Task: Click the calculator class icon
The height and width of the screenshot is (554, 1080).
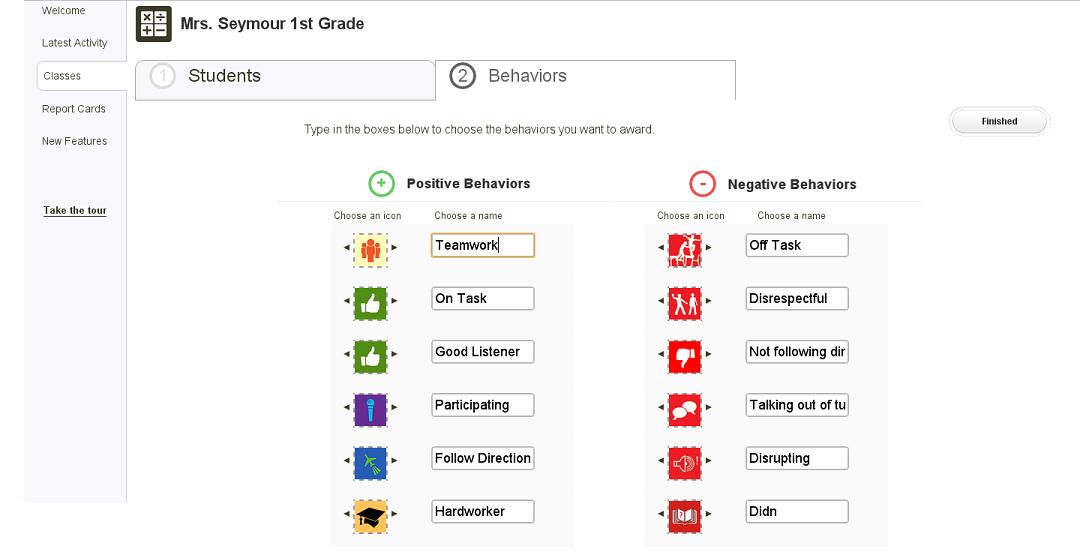Action: 154,24
